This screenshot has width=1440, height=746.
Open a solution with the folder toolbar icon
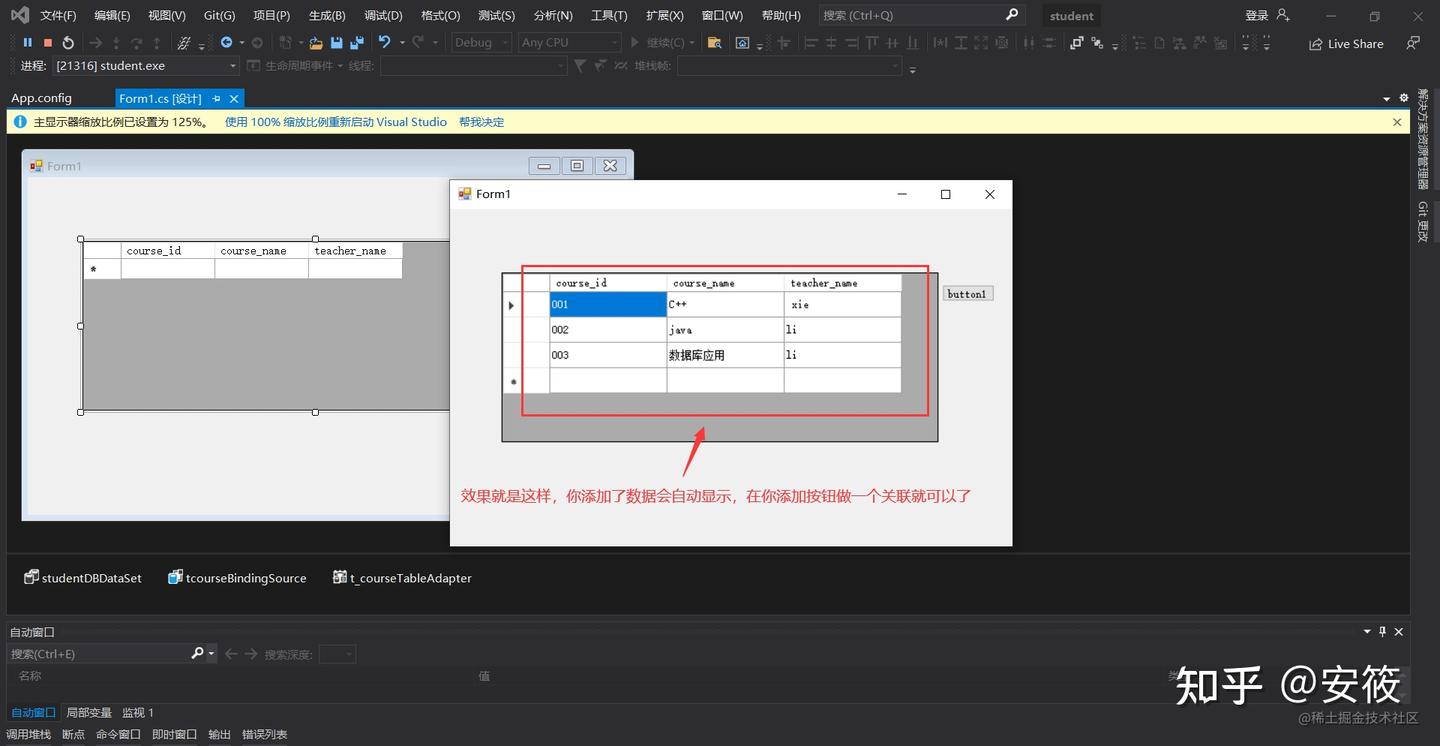pyautogui.click(x=314, y=42)
